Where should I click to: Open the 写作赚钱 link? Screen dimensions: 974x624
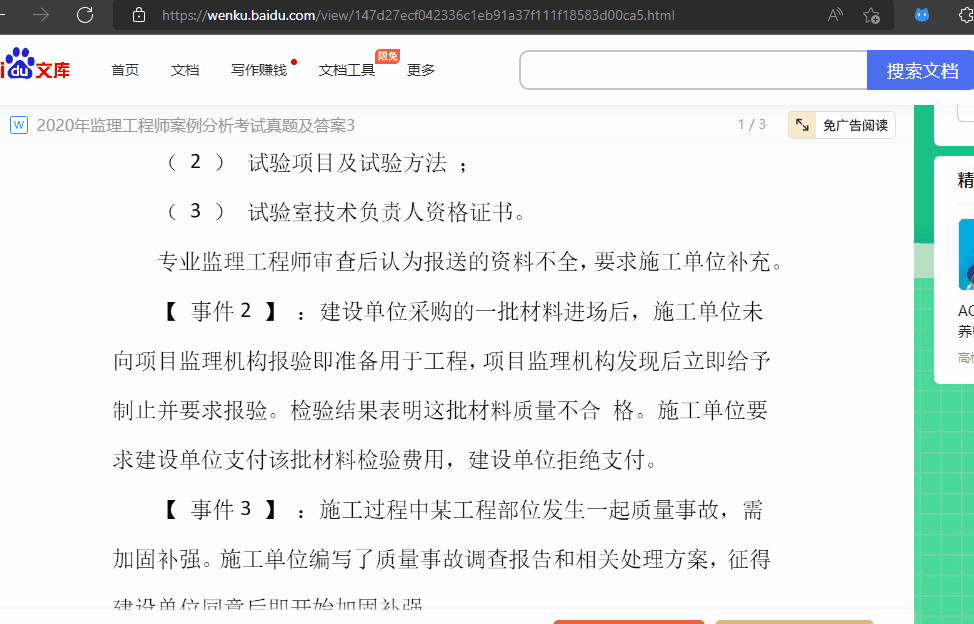[262, 71]
